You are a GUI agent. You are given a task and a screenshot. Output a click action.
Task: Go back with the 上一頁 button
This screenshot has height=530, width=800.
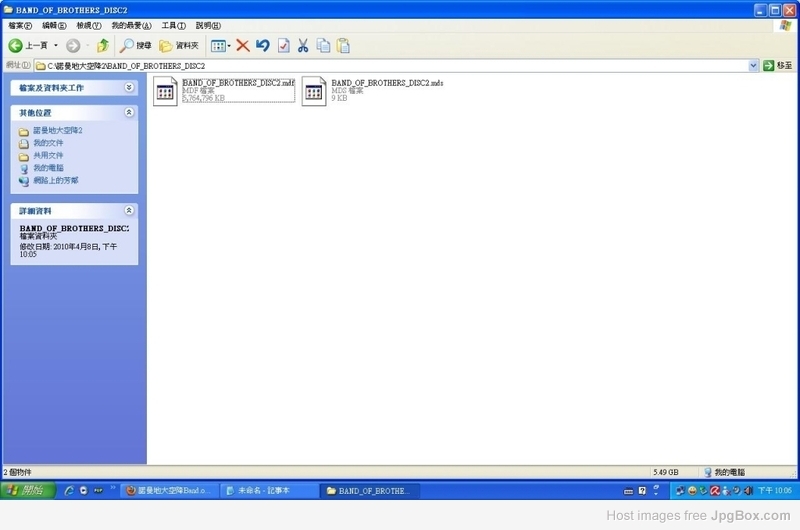pos(28,46)
